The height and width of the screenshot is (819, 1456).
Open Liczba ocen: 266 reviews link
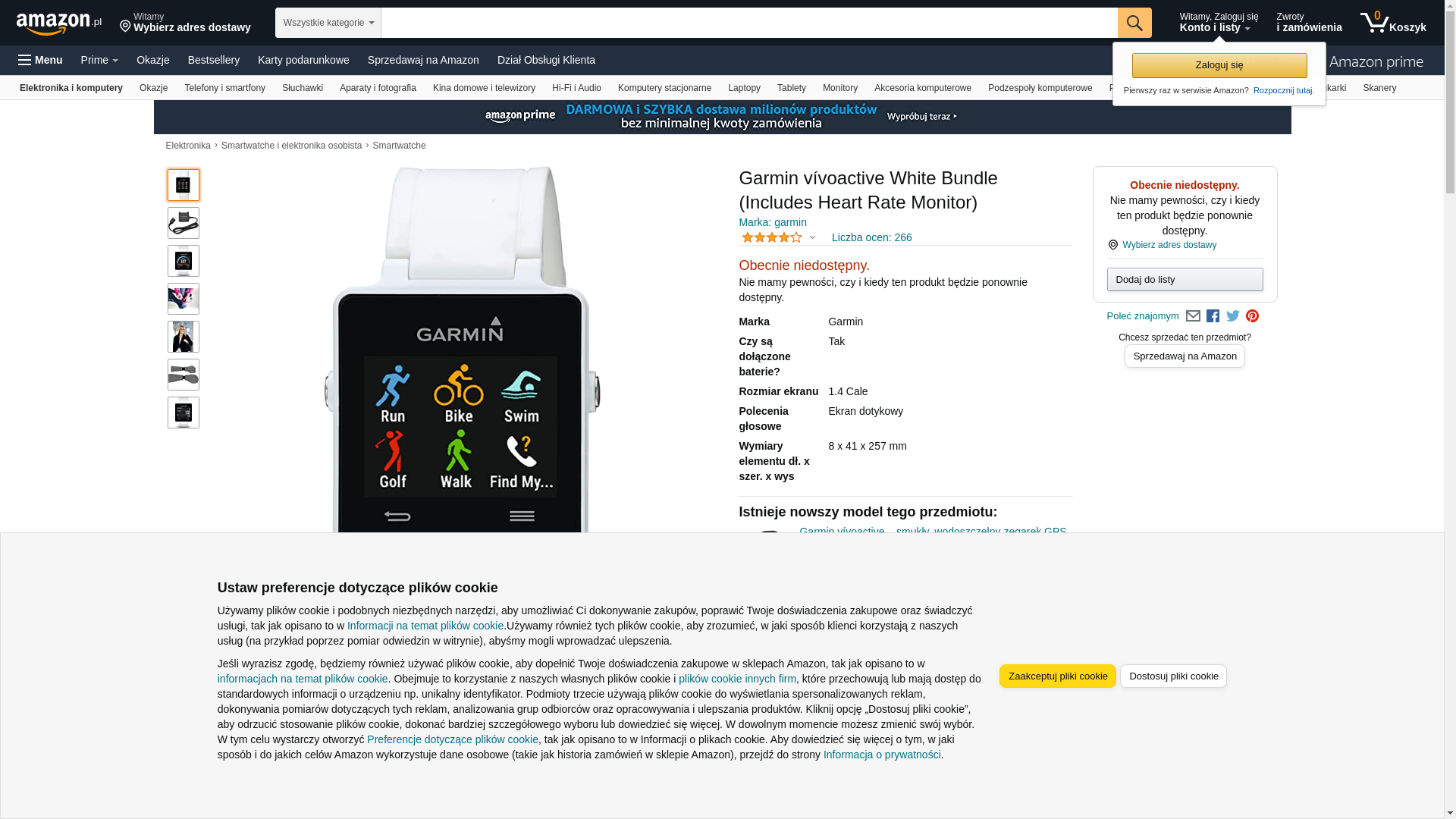click(x=871, y=237)
